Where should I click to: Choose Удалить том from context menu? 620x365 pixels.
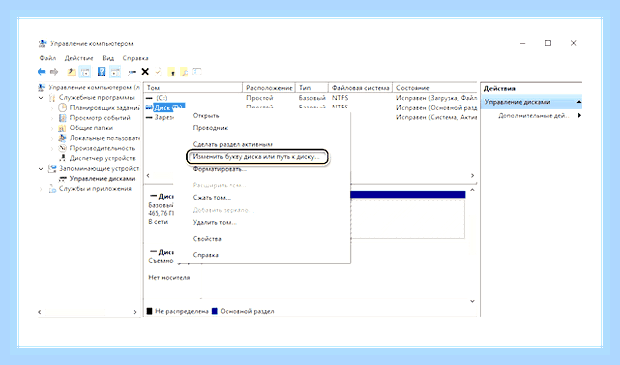tap(214, 222)
